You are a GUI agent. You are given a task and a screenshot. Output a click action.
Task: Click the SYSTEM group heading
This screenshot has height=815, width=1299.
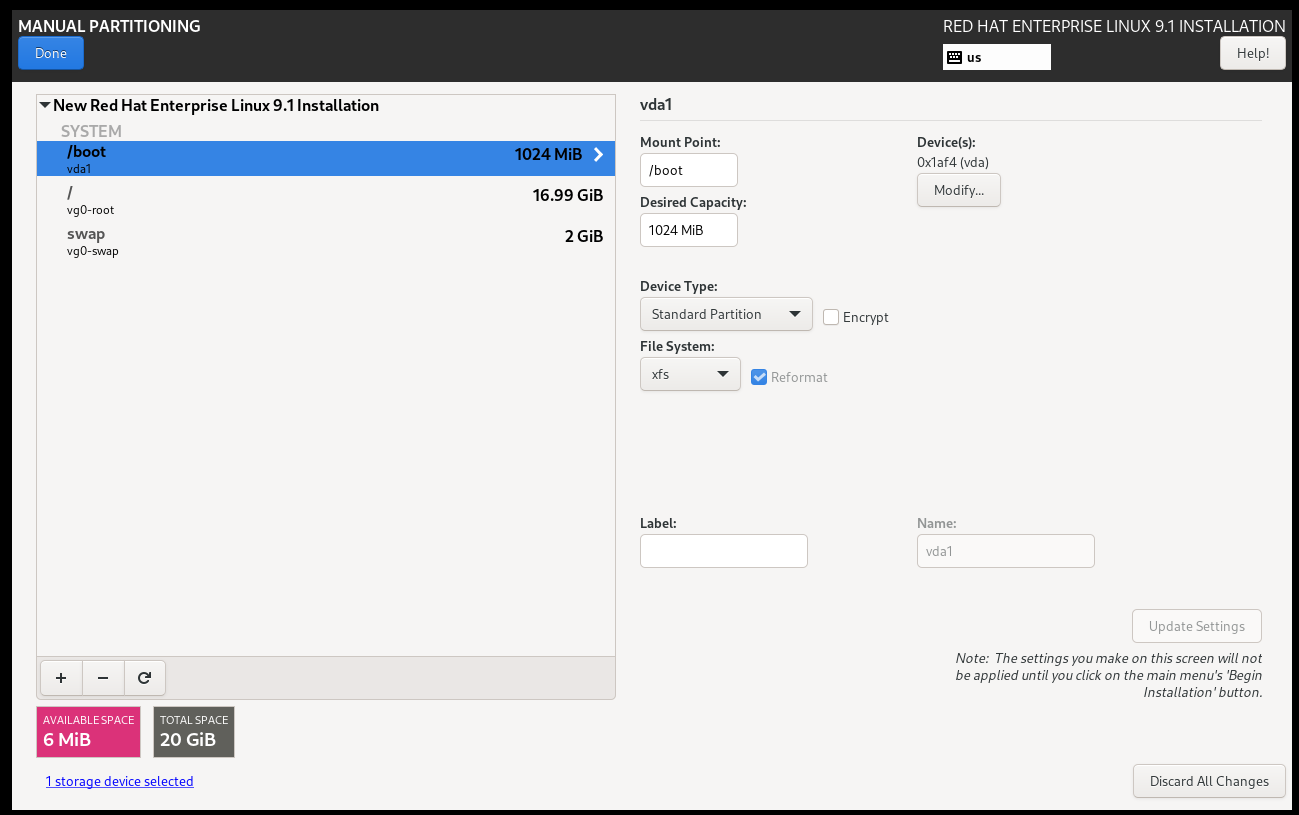click(91, 131)
